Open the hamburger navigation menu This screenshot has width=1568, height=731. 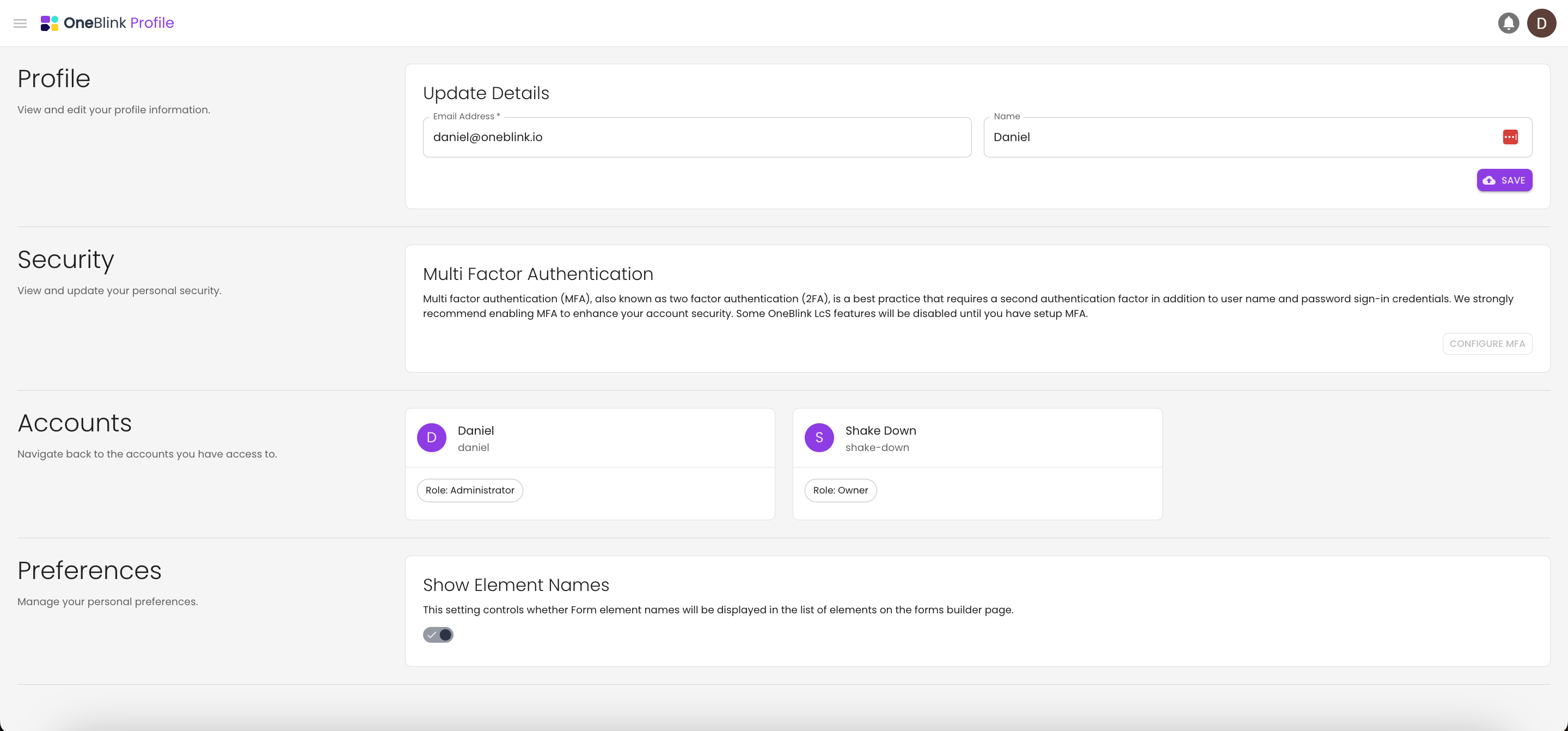(x=20, y=23)
